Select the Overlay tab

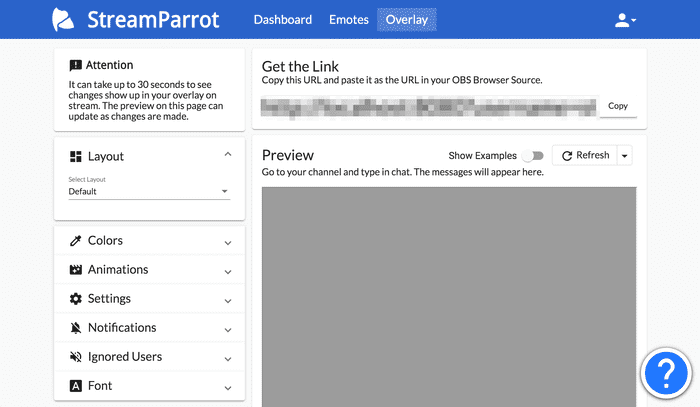[x=407, y=20]
